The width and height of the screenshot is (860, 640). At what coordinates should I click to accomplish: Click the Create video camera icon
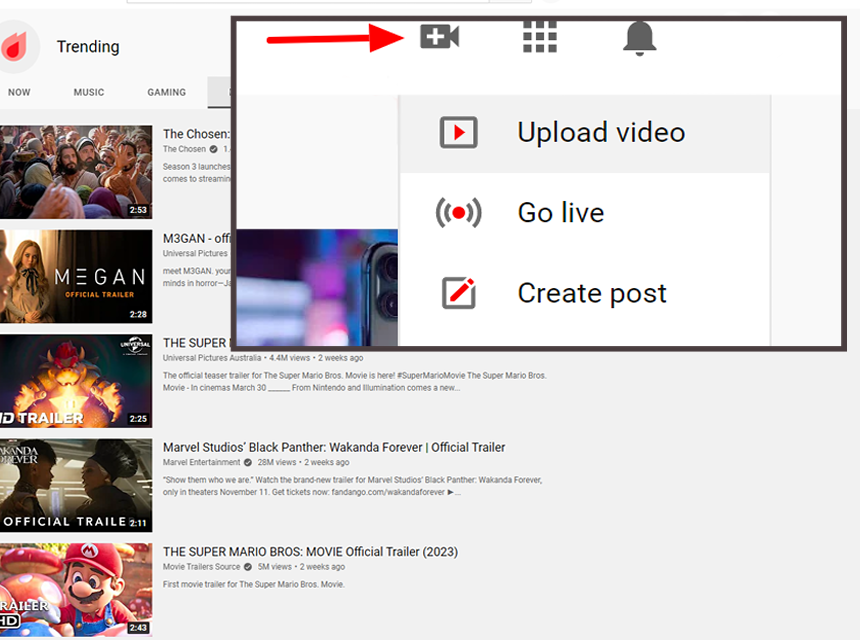pos(439,37)
